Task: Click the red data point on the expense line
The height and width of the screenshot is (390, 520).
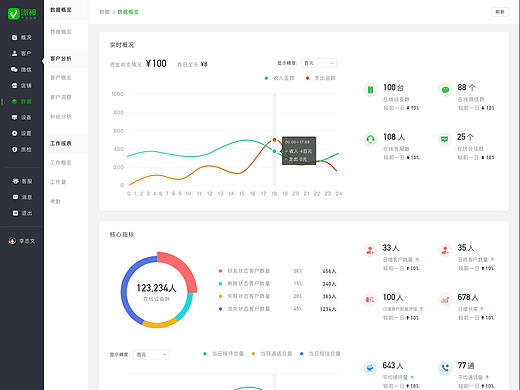Action: click(x=274, y=140)
